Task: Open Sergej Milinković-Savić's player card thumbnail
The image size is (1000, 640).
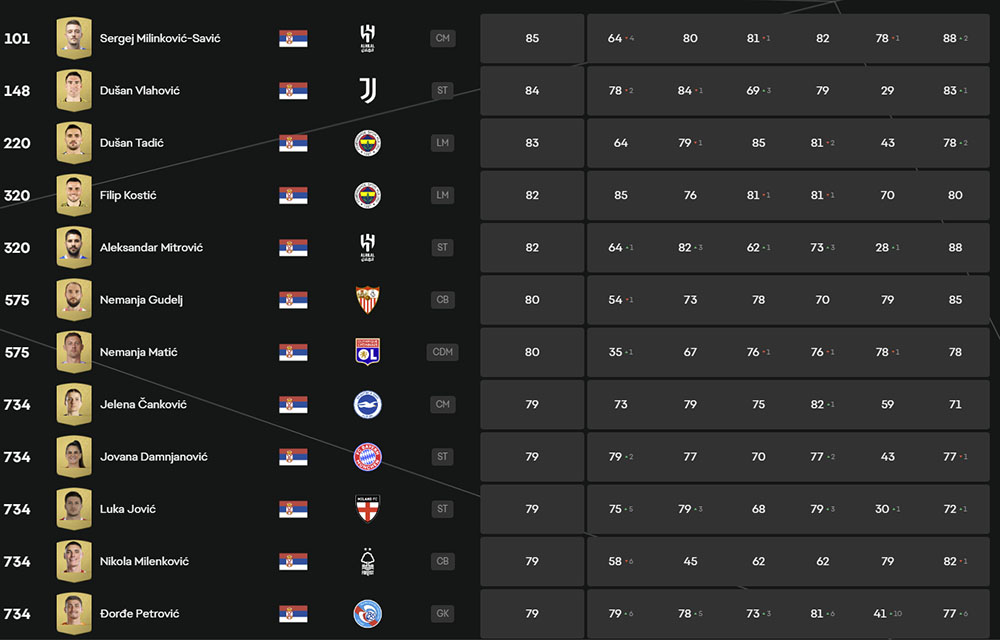Action: [x=74, y=38]
